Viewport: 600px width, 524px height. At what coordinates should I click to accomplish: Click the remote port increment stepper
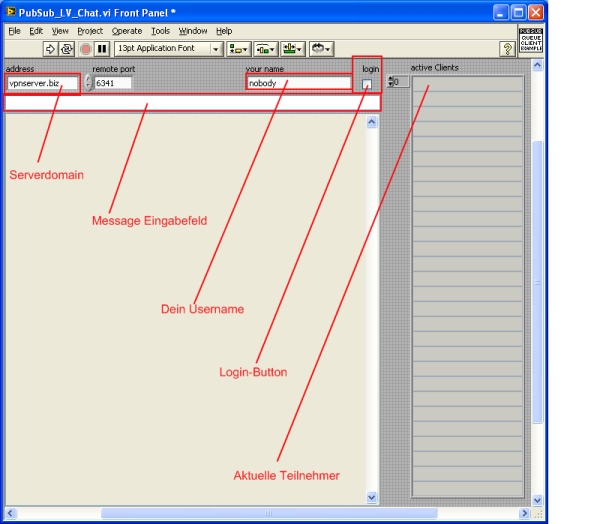point(88,79)
